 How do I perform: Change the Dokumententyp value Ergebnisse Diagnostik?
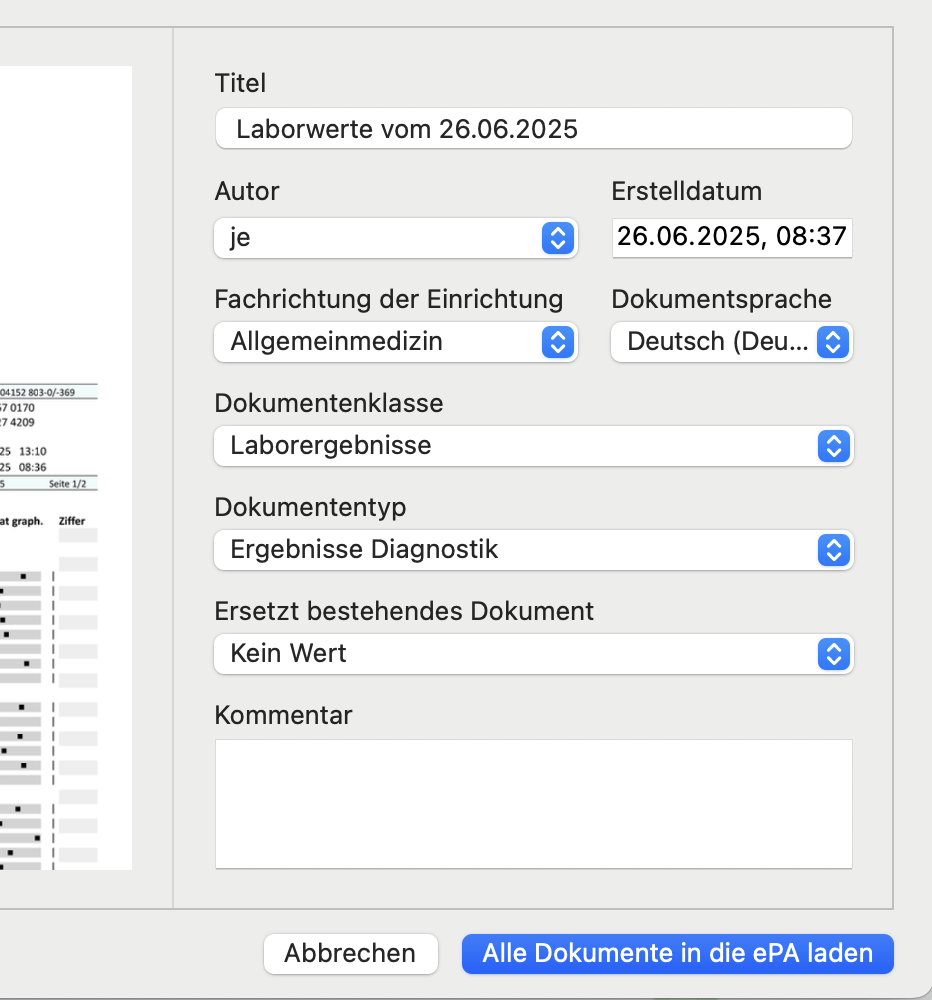pyautogui.click(x=533, y=550)
